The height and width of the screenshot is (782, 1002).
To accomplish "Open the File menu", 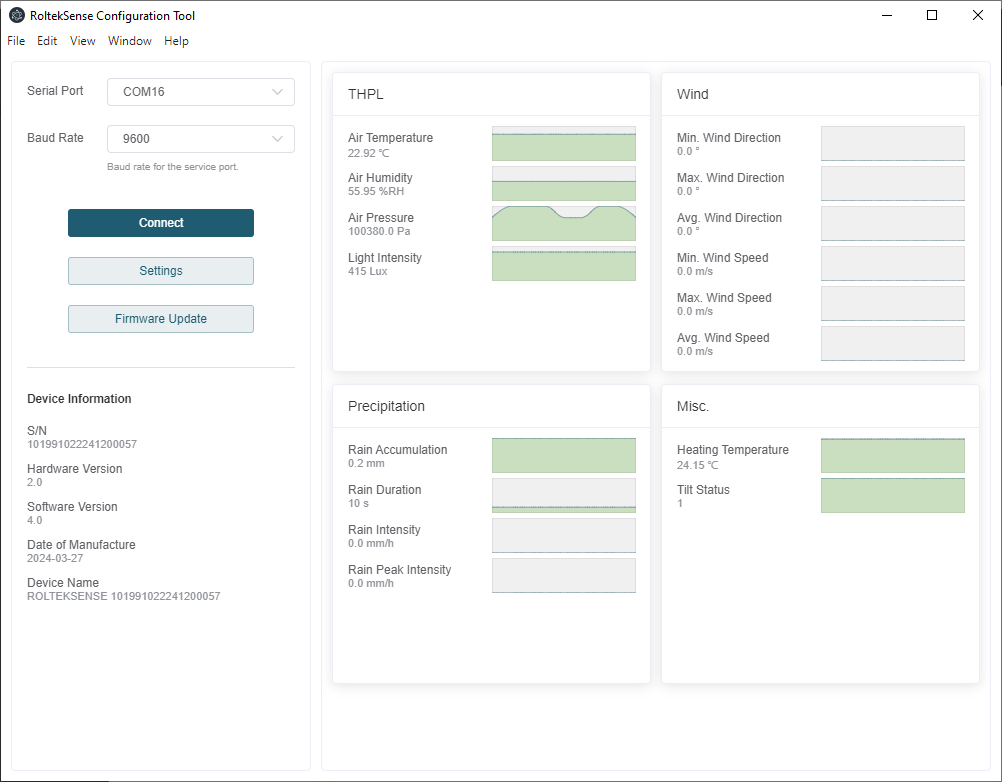I will click(16, 41).
